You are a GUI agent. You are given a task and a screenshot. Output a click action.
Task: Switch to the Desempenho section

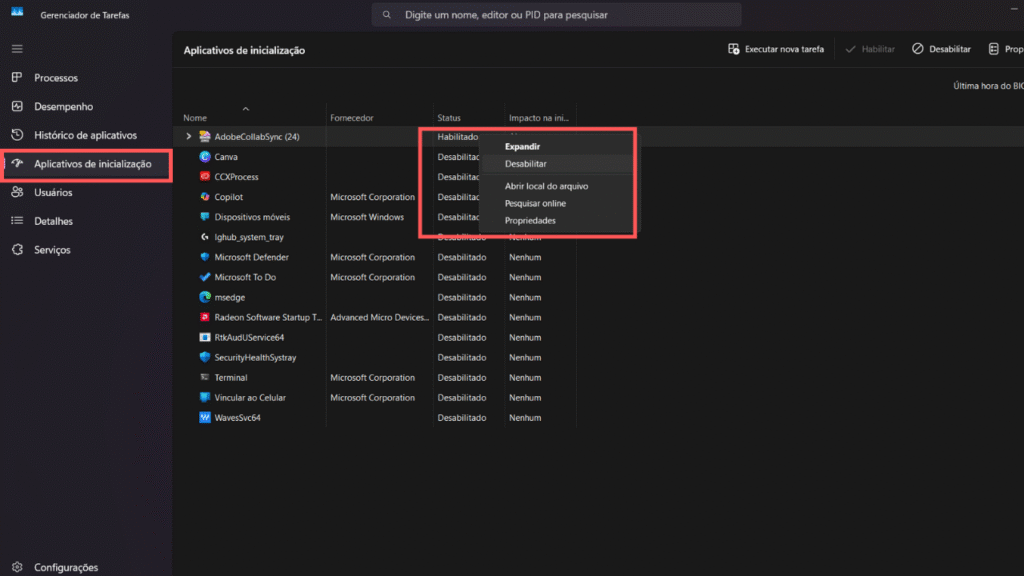(x=63, y=106)
